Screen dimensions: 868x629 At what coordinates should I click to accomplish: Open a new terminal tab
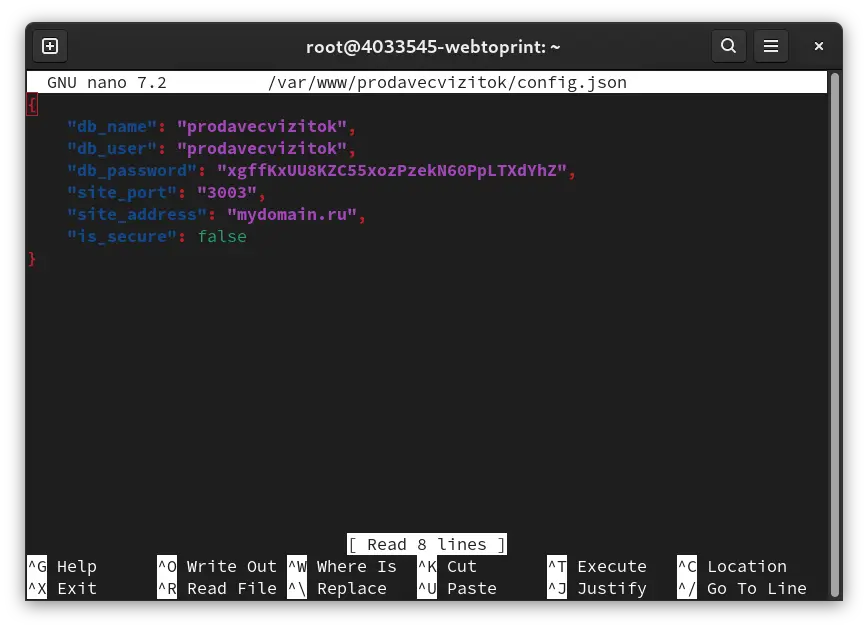point(50,47)
